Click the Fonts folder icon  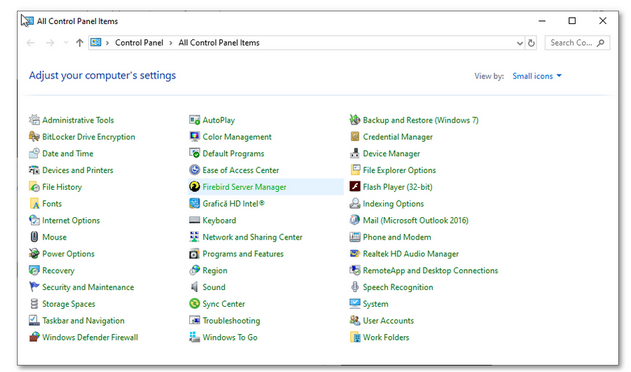click(x=35, y=204)
